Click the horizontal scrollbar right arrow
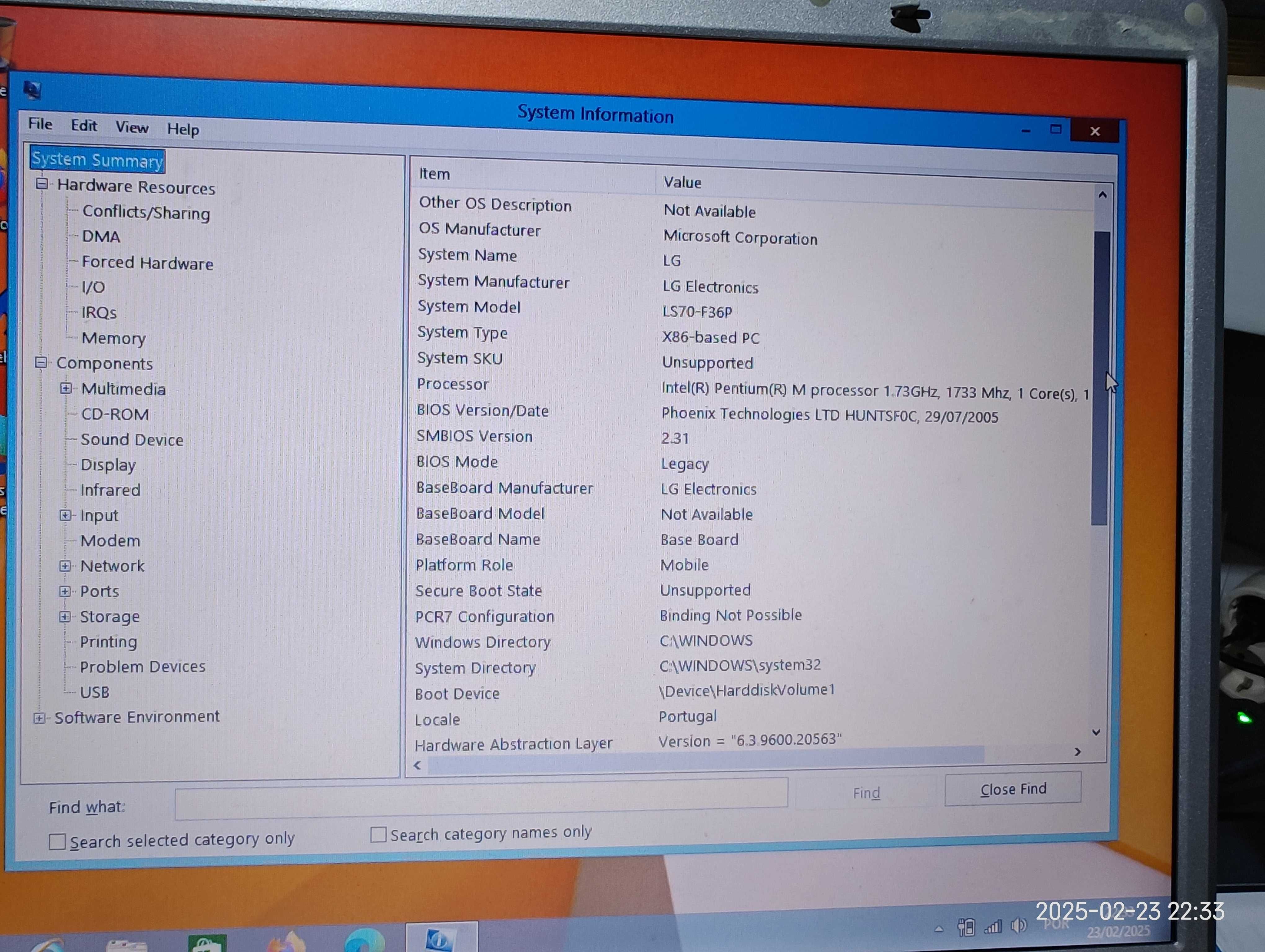The height and width of the screenshot is (952, 1265). (1077, 751)
